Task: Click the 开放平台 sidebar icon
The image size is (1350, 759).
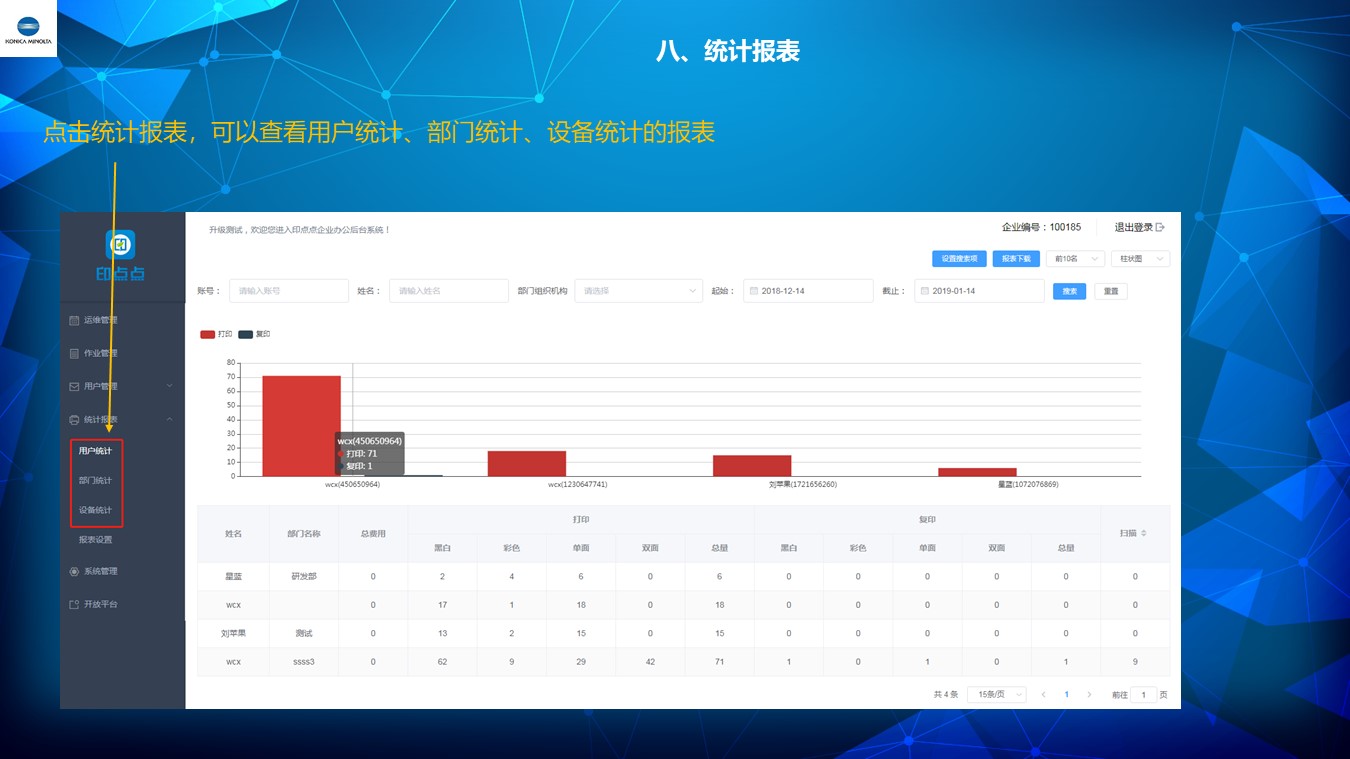Action: [x=74, y=604]
